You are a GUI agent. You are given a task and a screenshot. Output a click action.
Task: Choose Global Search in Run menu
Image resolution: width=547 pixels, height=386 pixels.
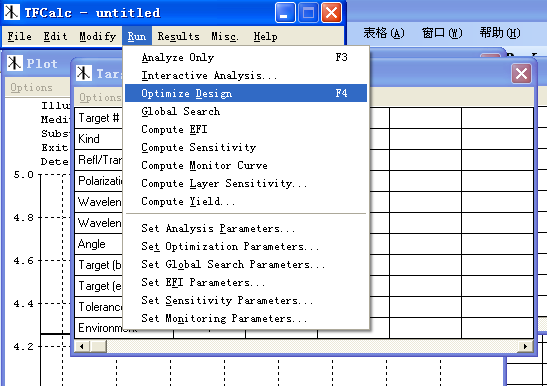[246, 111]
